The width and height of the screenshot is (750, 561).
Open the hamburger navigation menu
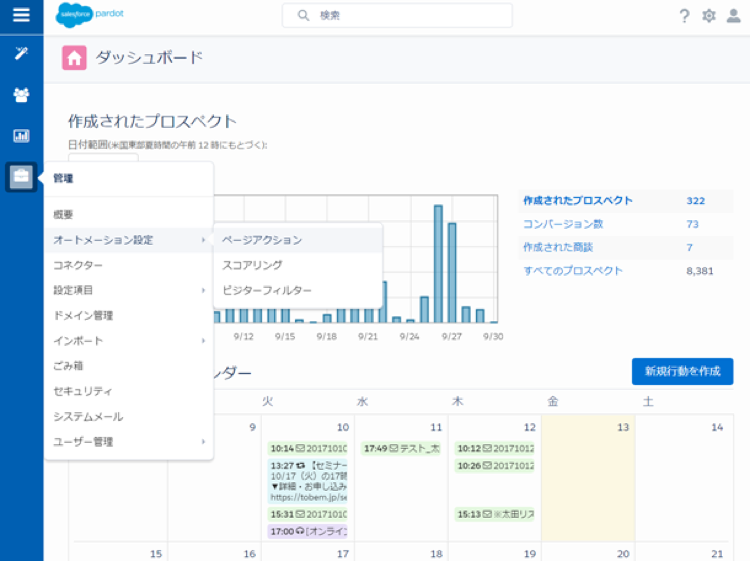[21, 15]
